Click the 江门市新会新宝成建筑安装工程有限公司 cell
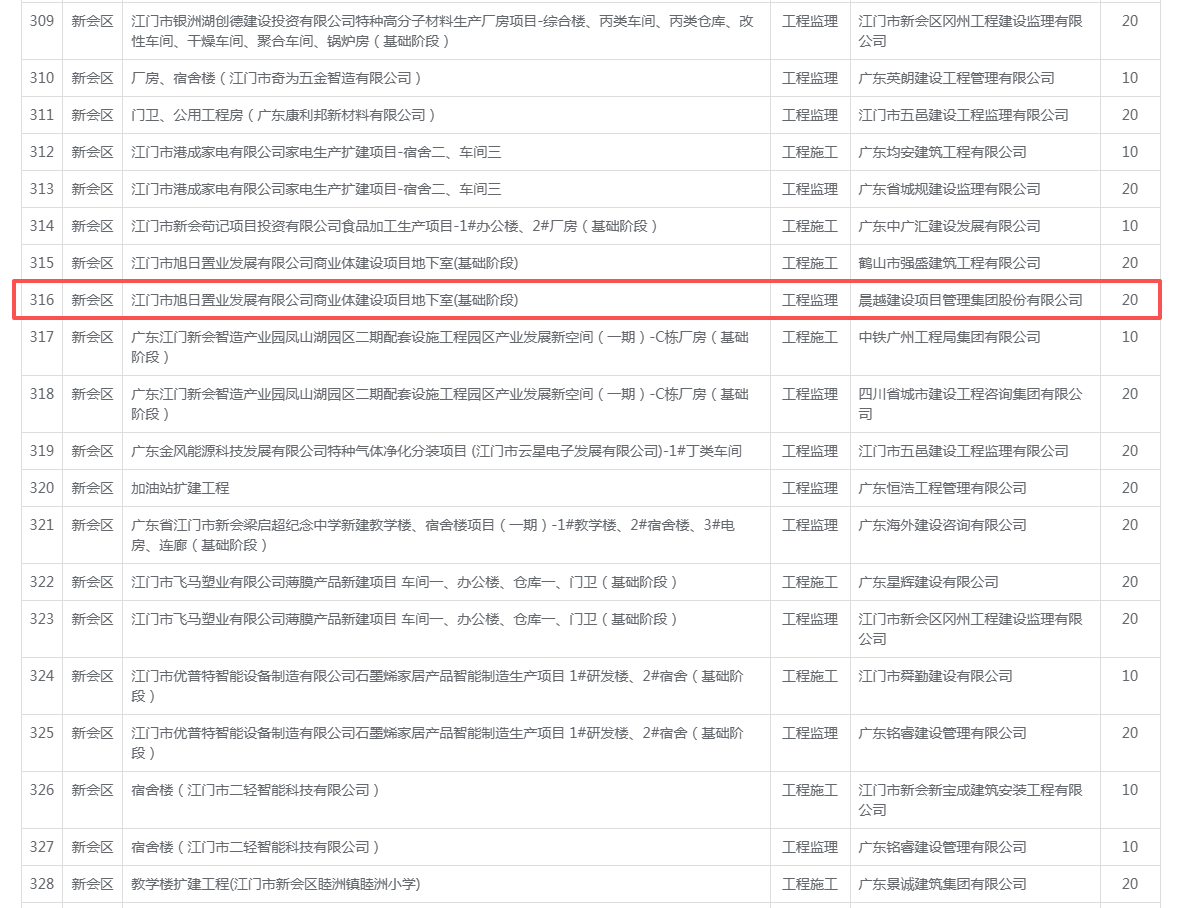Screen dimensions: 1183x908 tap(970, 799)
